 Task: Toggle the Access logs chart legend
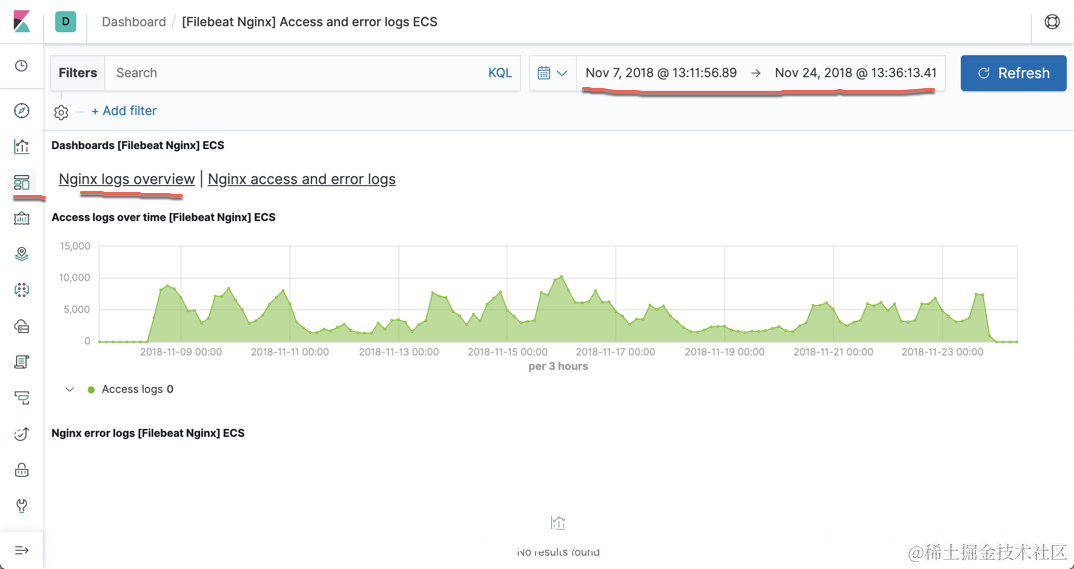[69, 389]
